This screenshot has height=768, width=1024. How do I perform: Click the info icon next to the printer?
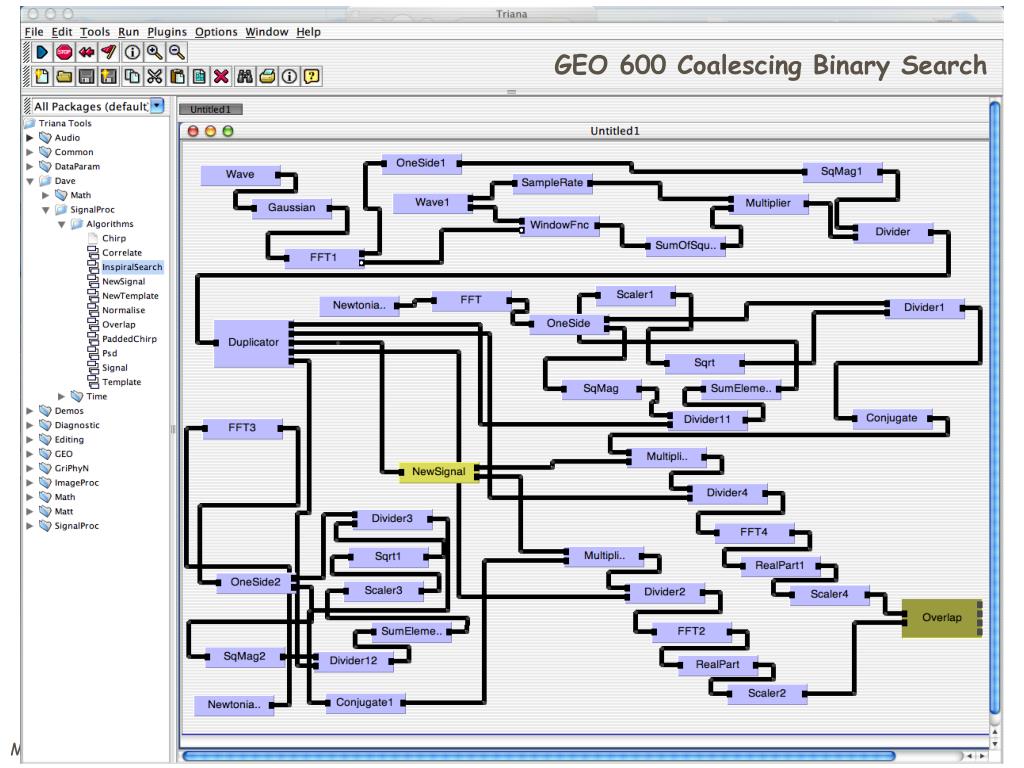[x=289, y=76]
